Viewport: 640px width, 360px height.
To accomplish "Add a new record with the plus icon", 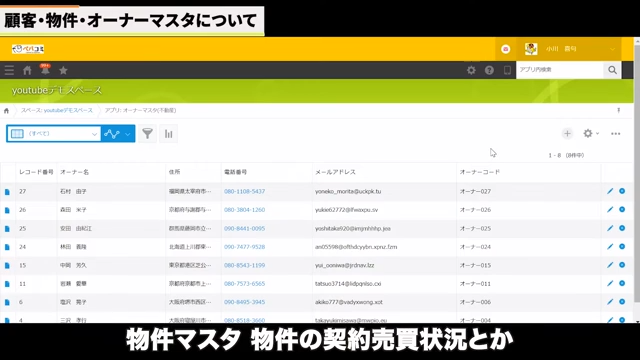I will [x=567, y=133].
